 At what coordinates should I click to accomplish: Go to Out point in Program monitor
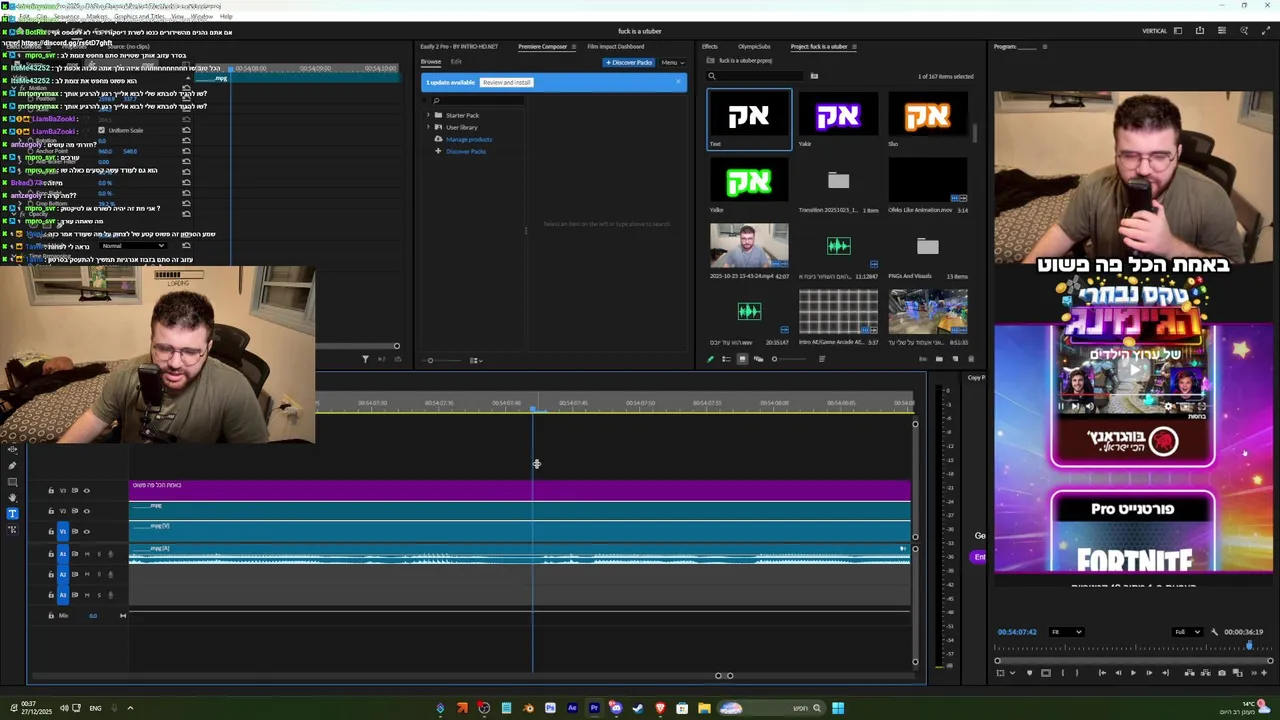coord(1166,673)
